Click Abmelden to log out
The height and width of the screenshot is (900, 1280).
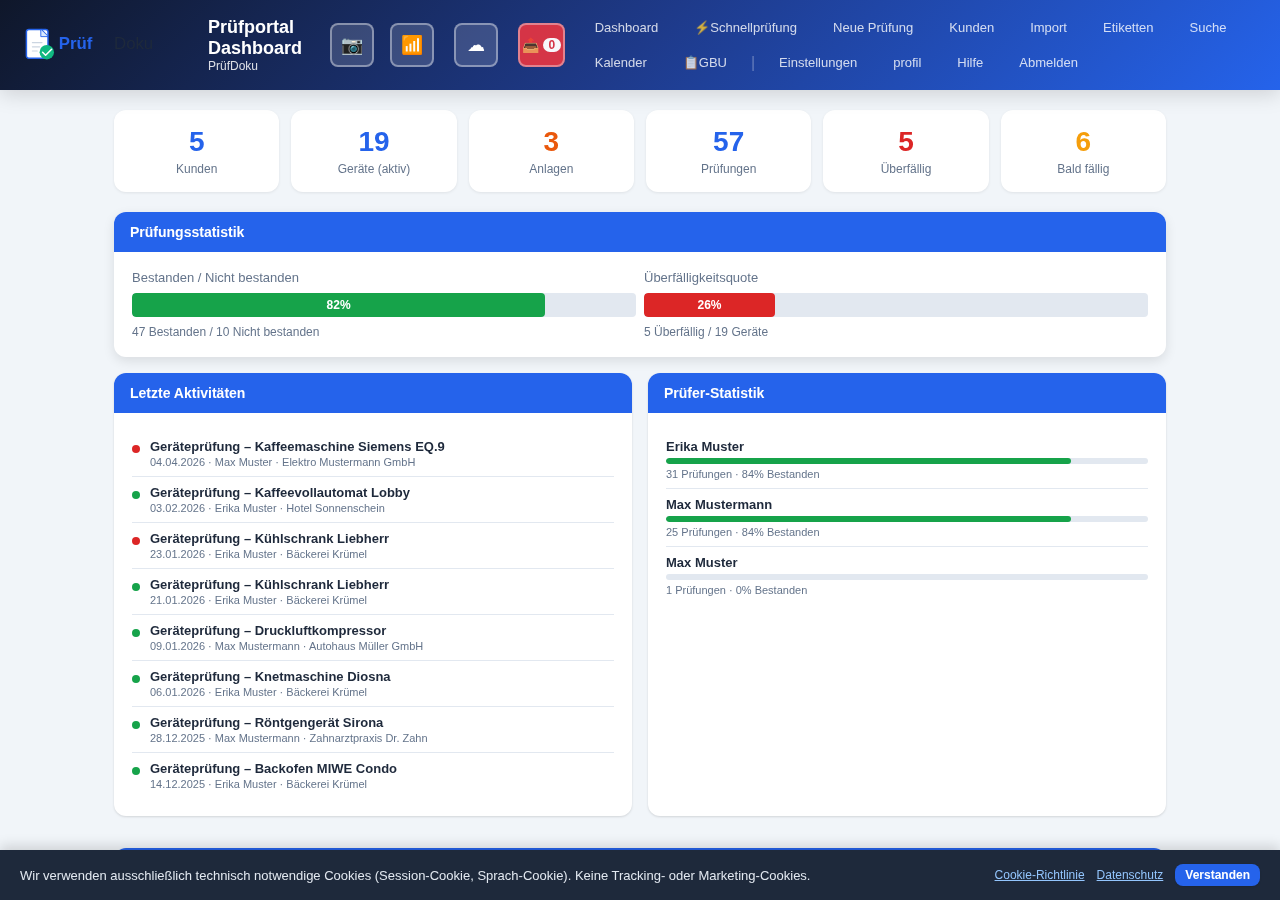point(1048,62)
